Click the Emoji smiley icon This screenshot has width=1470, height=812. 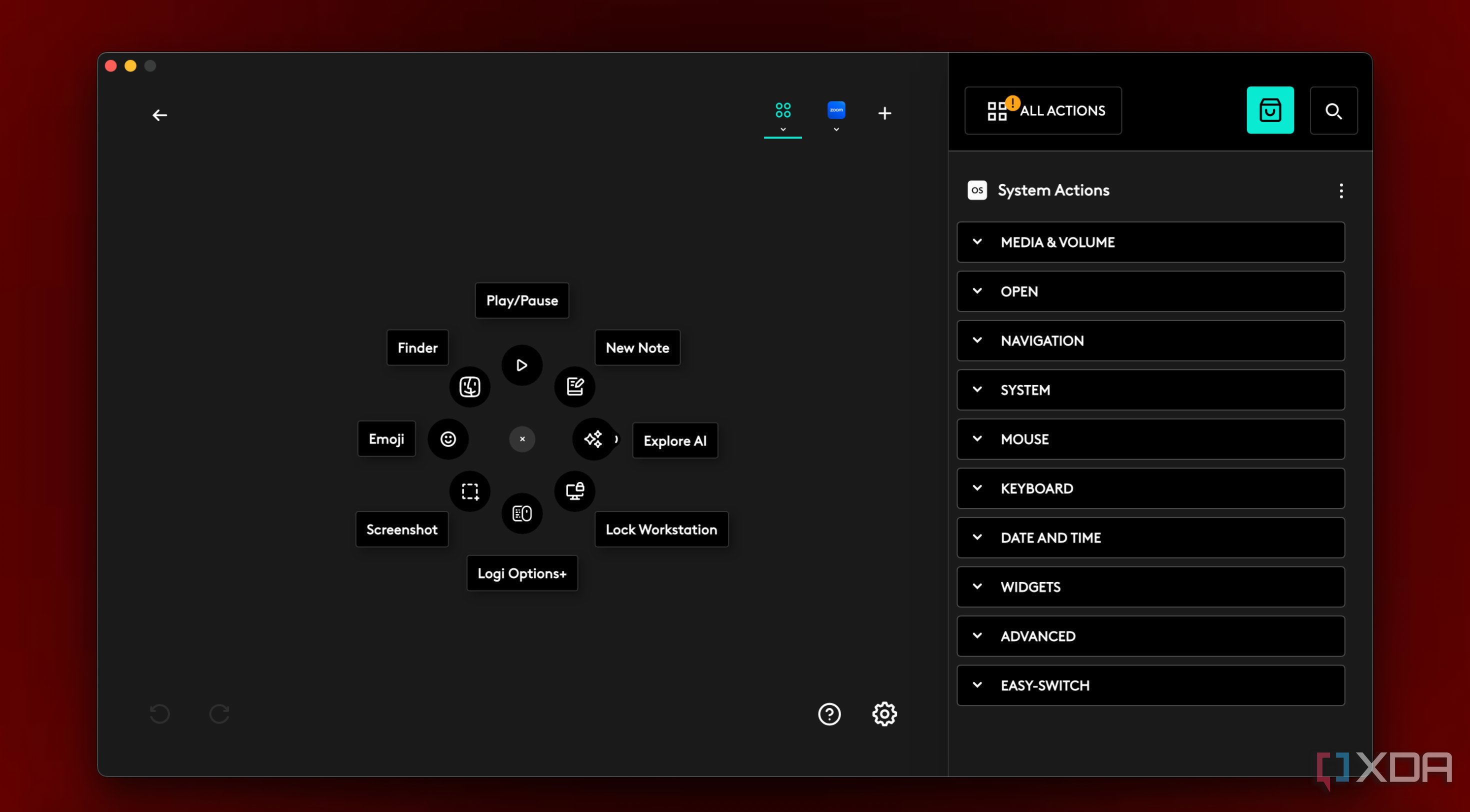click(448, 439)
